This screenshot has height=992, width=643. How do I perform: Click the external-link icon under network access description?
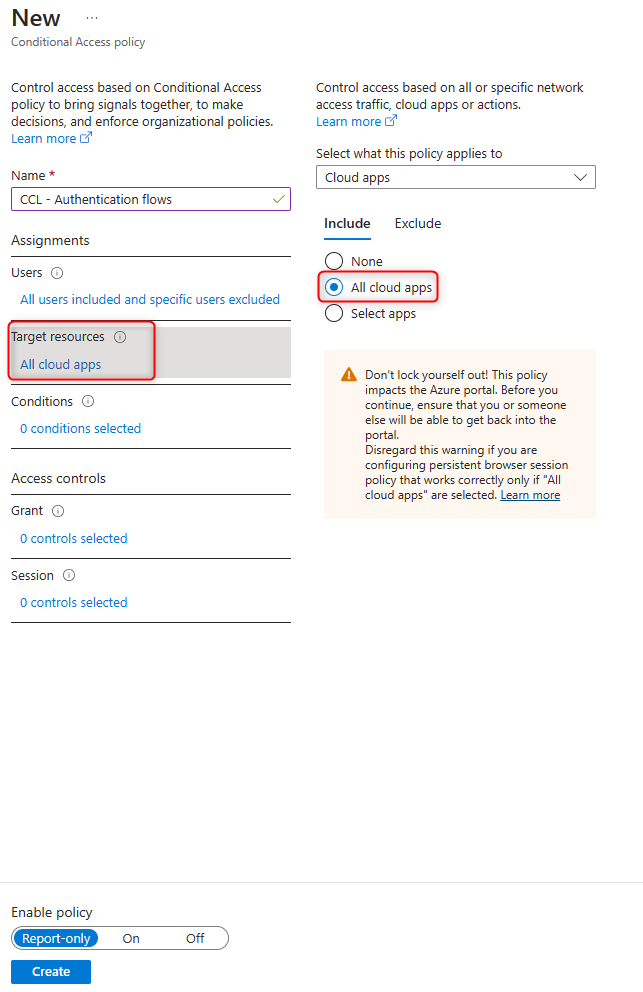click(x=391, y=120)
